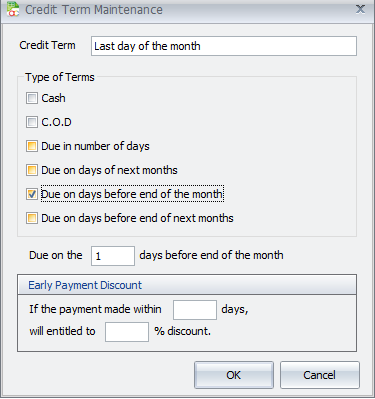Image resolution: width=375 pixels, height=399 pixels.
Task: Enable the Cash checkbox
Action: point(32,98)
